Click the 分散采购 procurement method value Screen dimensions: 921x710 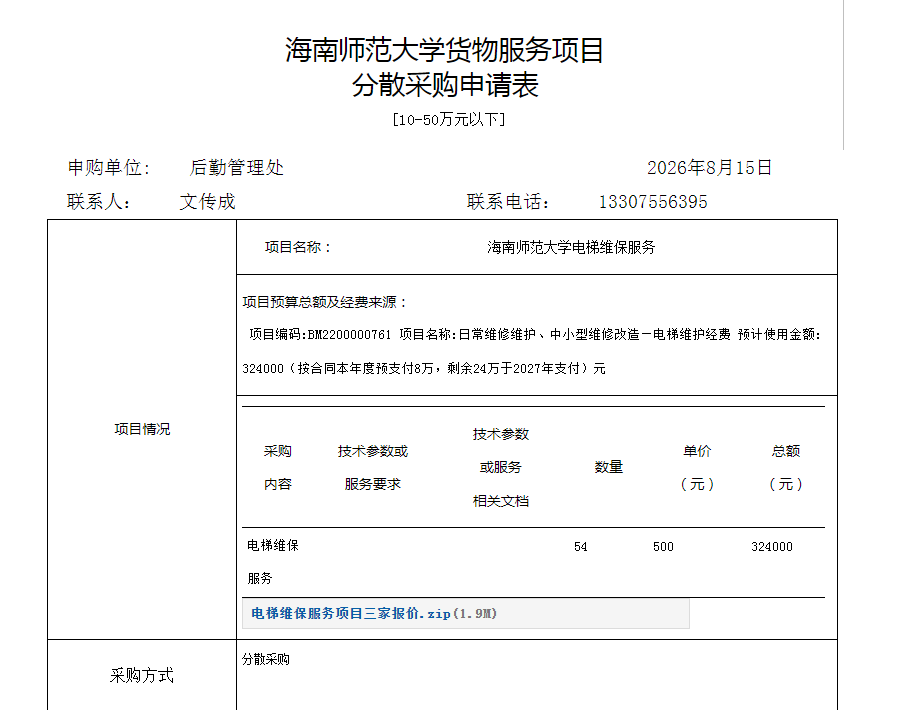pos(265,659)
